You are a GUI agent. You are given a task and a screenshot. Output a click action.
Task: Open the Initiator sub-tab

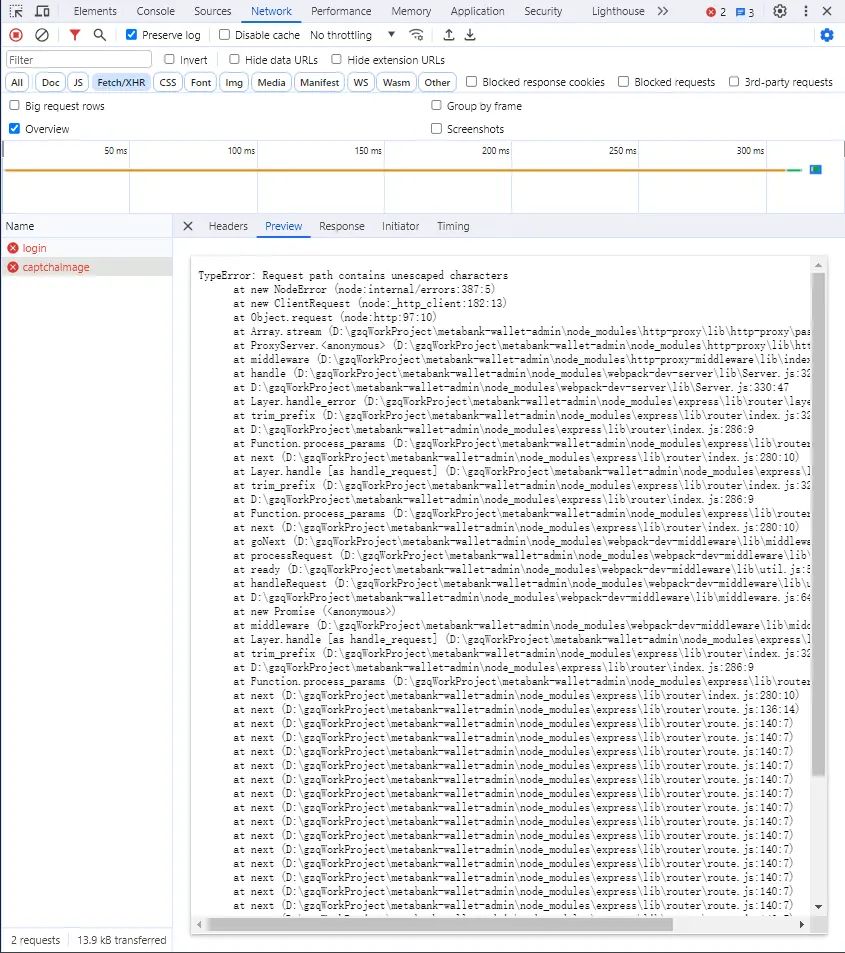pos(401,226)
